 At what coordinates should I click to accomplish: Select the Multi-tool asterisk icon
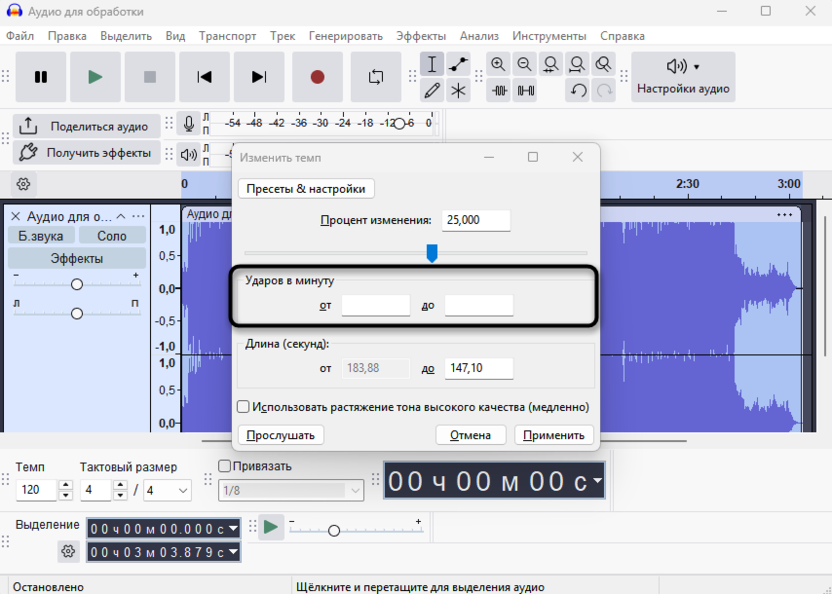pos(458,91)
